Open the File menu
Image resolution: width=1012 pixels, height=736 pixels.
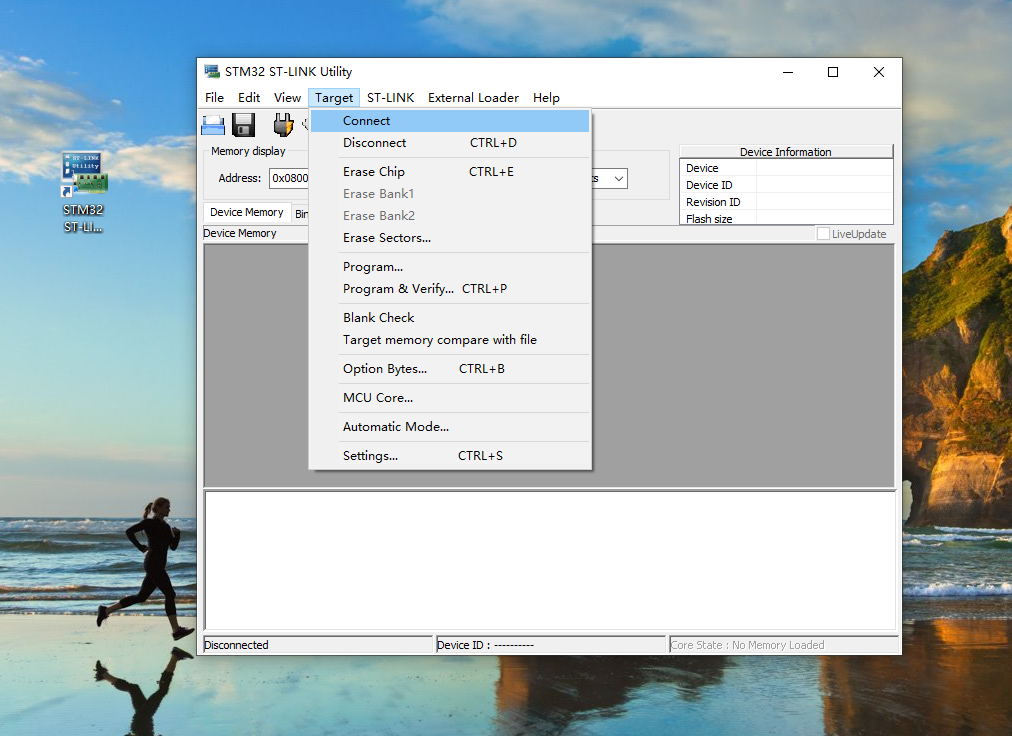214,97
